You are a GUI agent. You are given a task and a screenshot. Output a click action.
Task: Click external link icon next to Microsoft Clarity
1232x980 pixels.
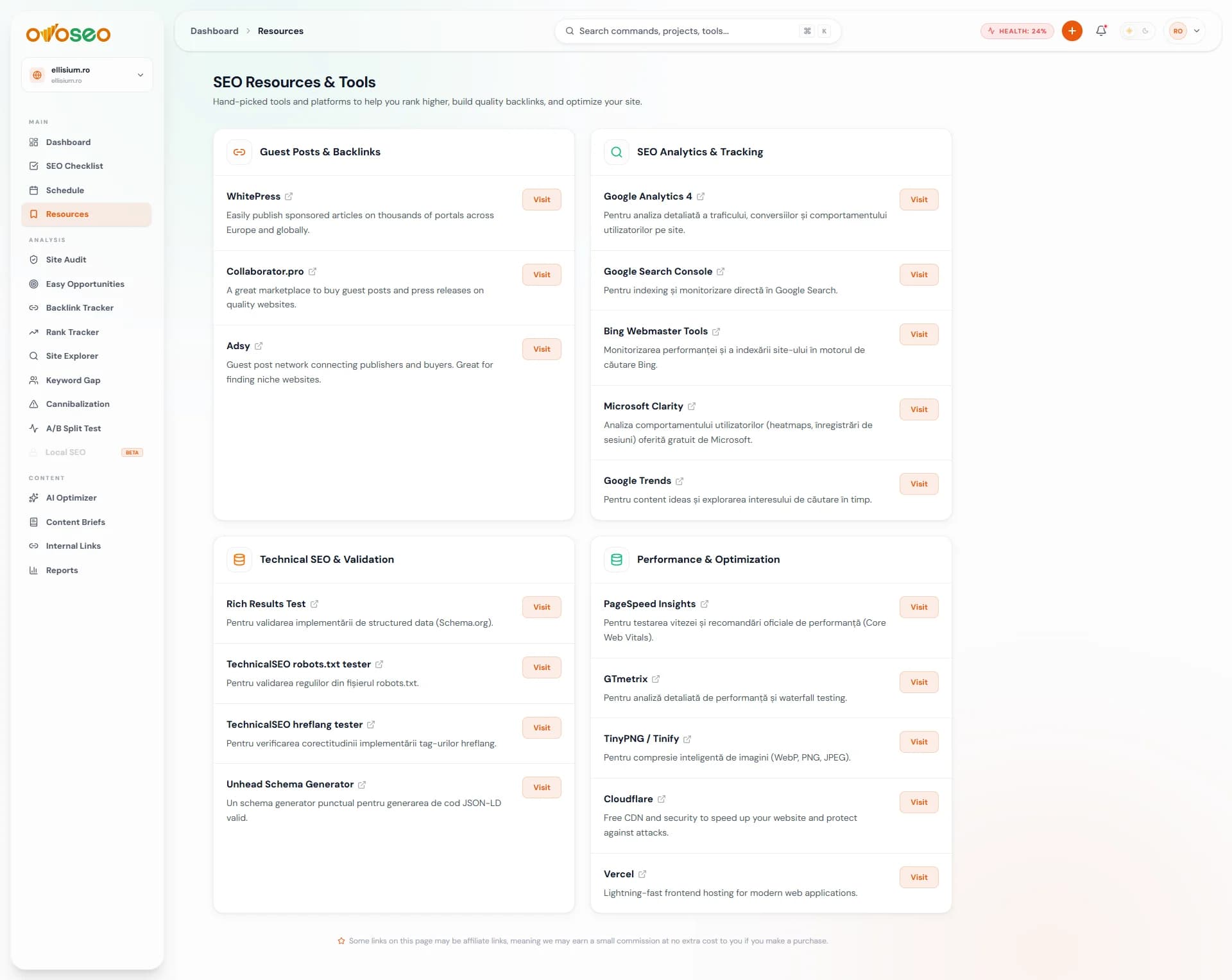[x=692, y=406]
